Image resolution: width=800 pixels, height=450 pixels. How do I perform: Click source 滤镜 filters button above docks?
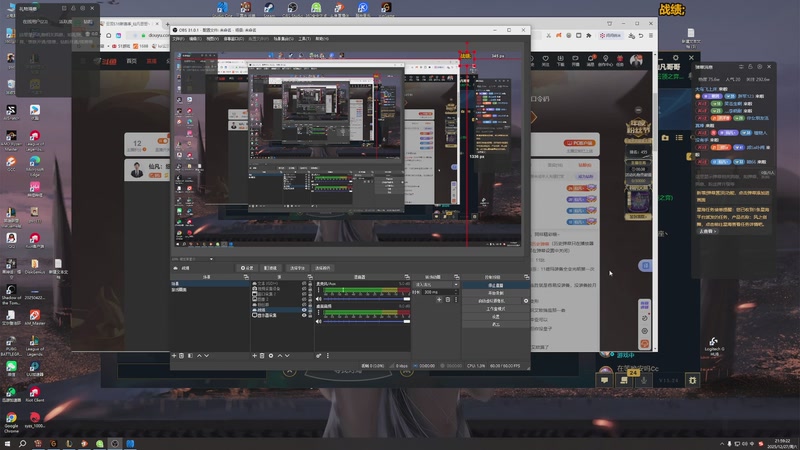271,268
